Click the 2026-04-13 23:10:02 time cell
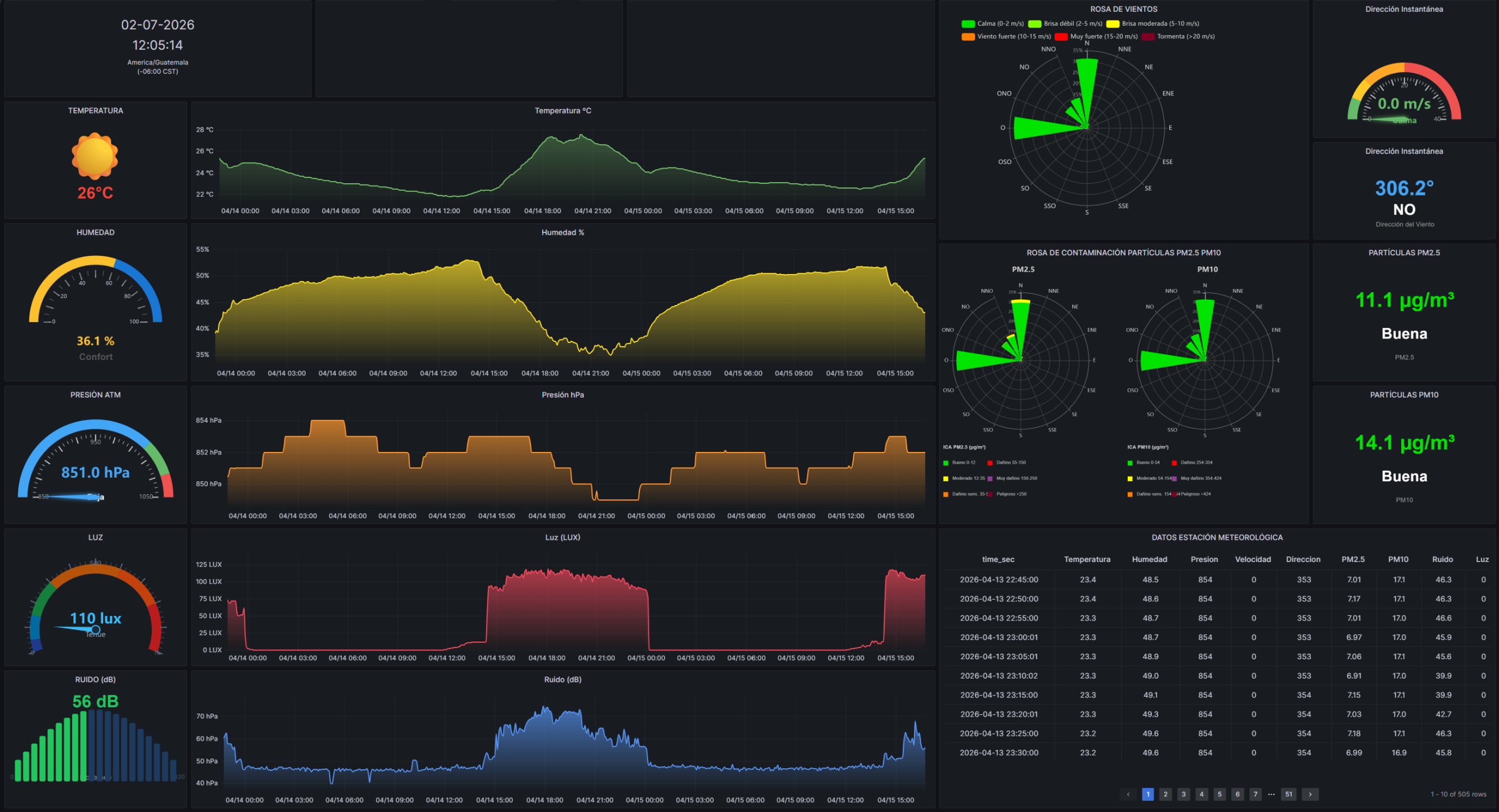 coord(999,676)
